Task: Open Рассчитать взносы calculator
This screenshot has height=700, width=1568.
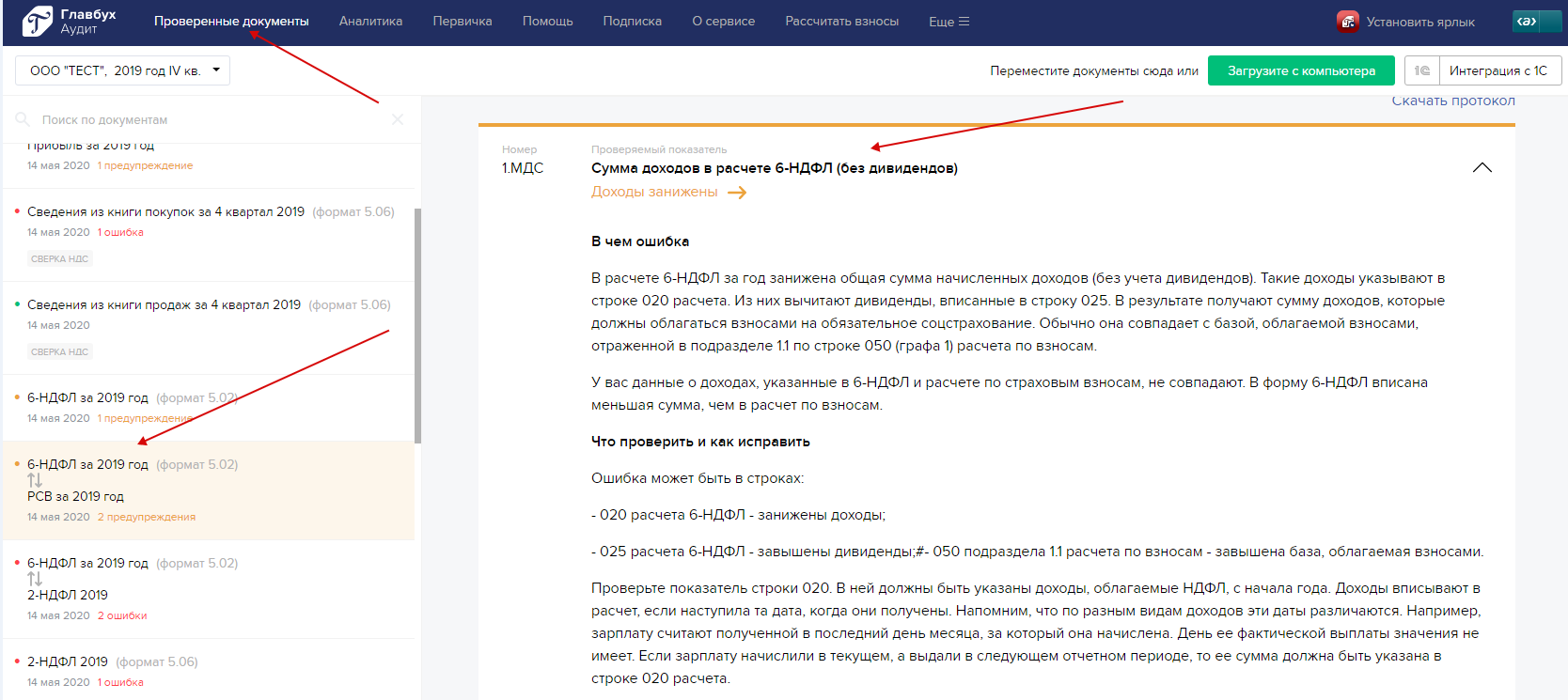Action: tap(841, 21)
